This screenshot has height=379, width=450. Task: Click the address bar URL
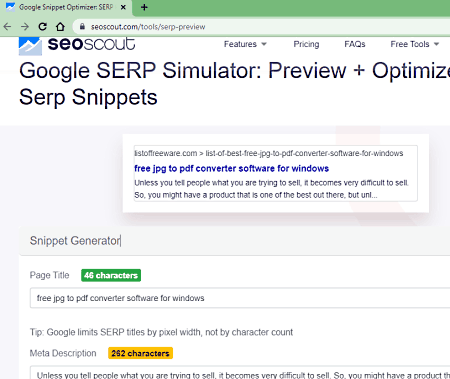coord(148,27)
